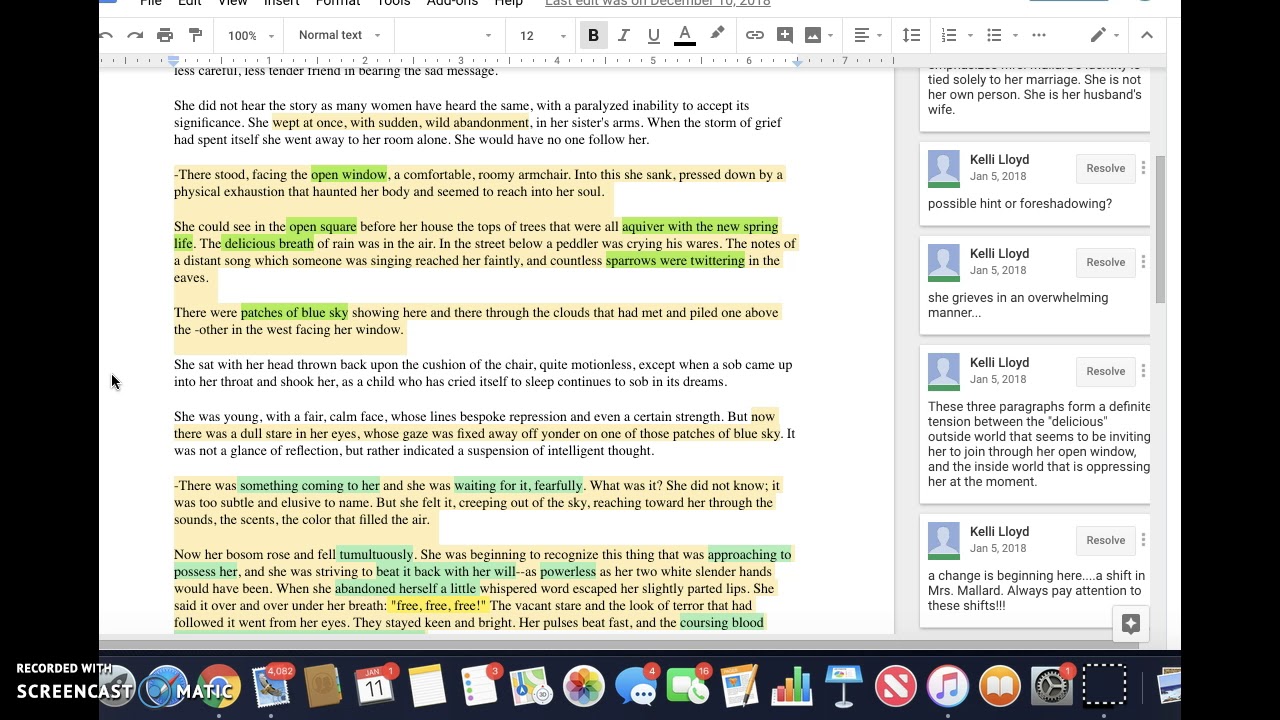Open options menu on 'a change is beginning' comment

click(x=1143, y=540)
